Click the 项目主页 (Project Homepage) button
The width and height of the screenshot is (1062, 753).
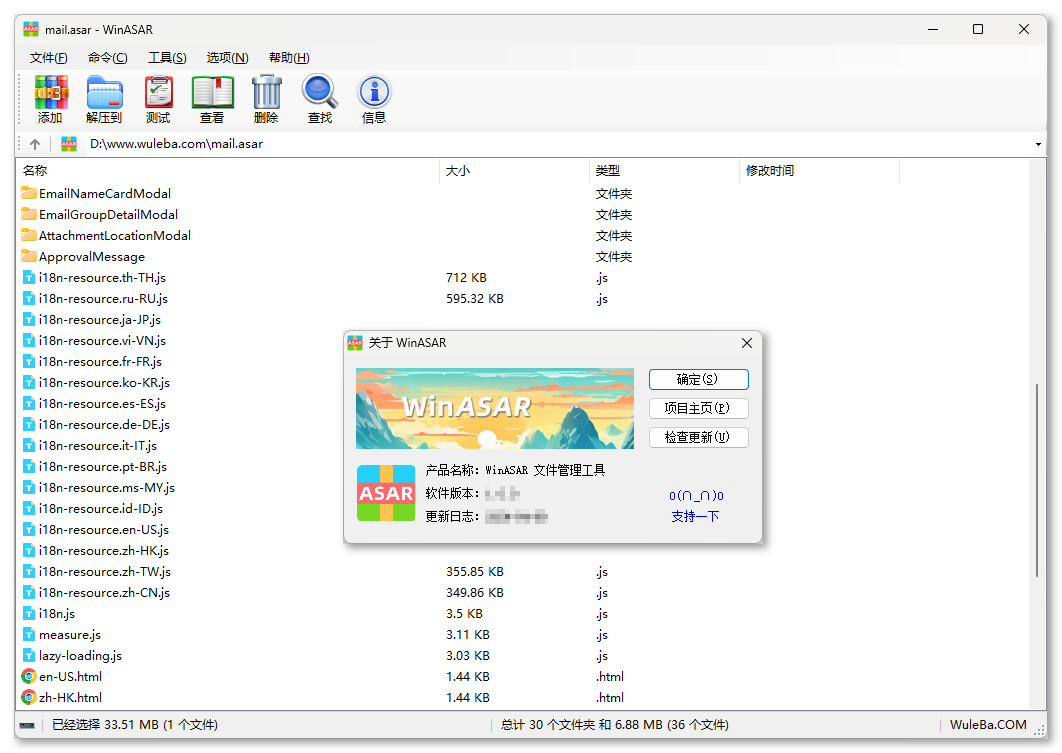[x=698, y=408]
